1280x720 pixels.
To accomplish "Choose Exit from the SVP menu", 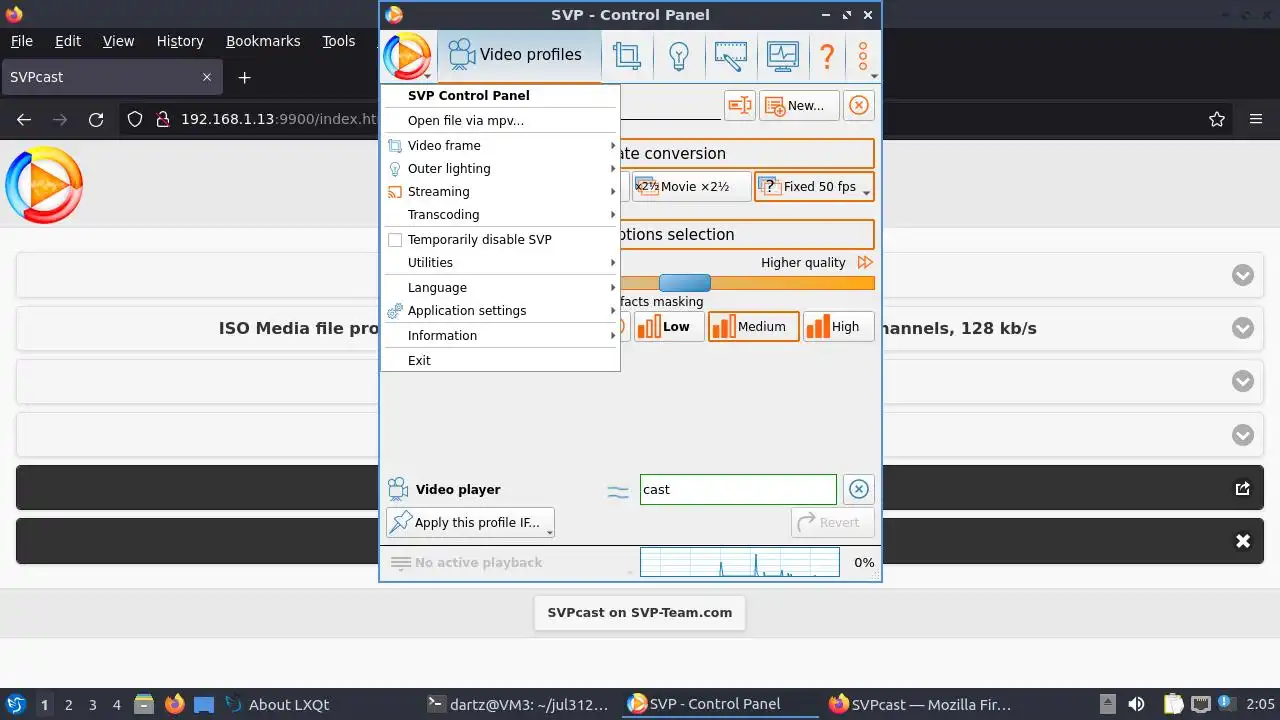I will point(500,360).
